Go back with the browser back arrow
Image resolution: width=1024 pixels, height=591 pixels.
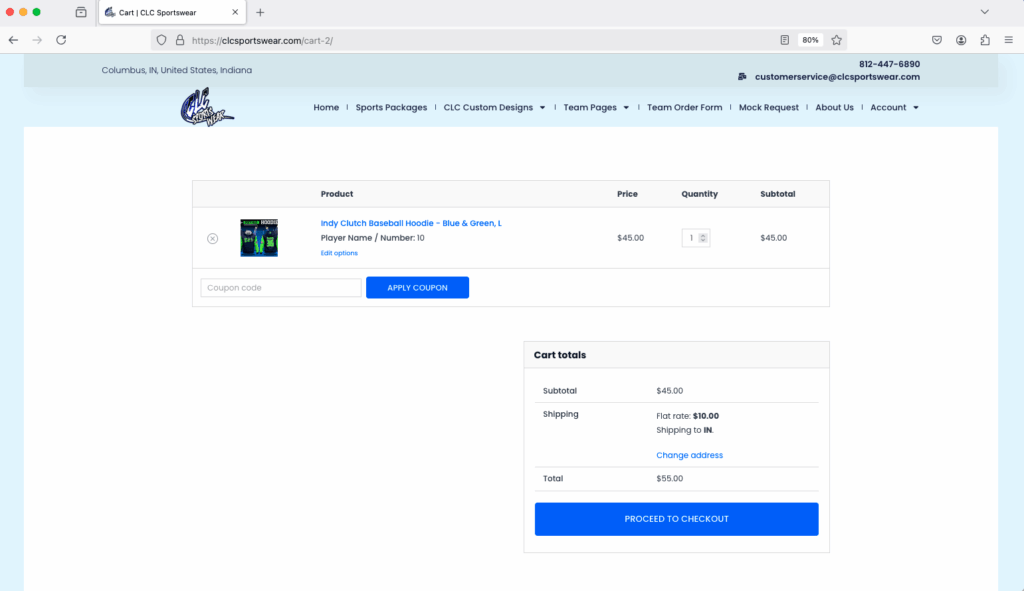click(x=13, y=40)
